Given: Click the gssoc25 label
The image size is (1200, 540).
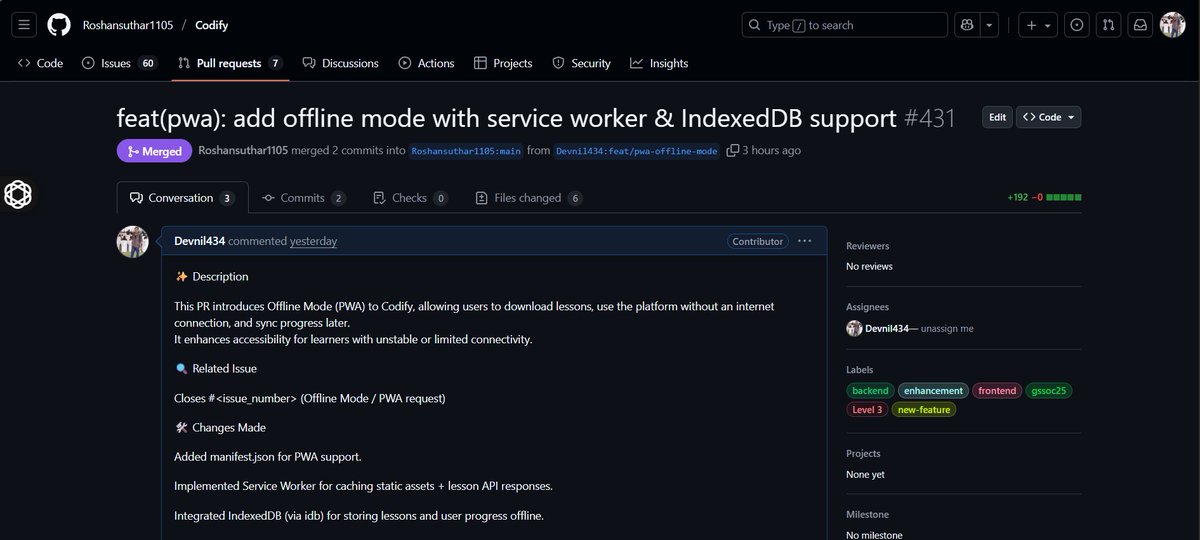Looking at the screenshot, I should (x=1050, y=391).
